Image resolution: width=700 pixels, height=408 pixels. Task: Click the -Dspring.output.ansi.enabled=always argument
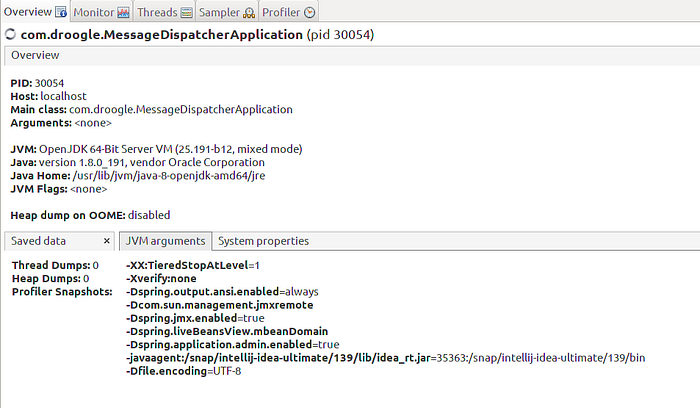tap(222, 292)
